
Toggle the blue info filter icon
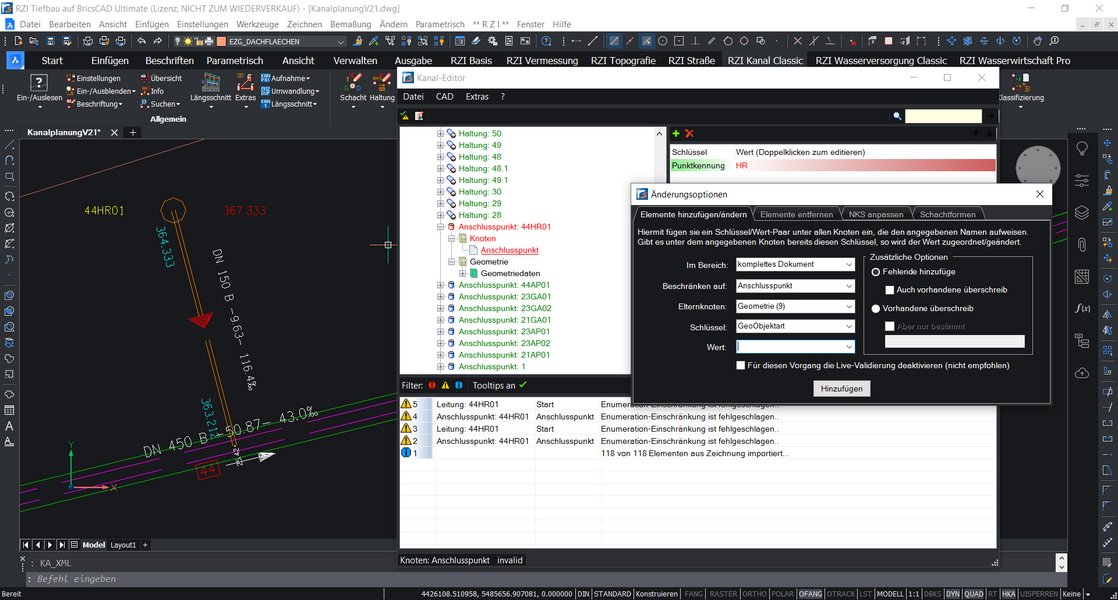pyautogui.click(x=459, y=386)
